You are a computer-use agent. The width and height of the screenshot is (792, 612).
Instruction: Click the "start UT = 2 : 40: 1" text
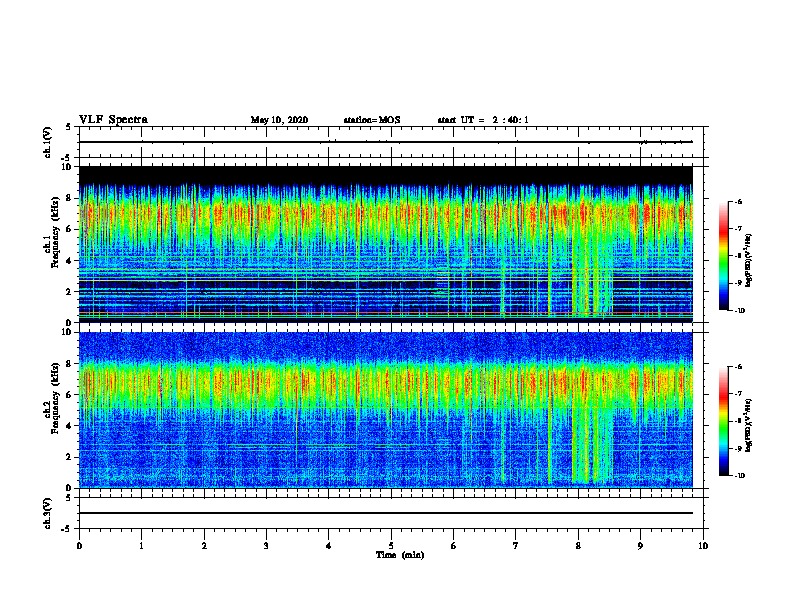click(x=483, y=120)
